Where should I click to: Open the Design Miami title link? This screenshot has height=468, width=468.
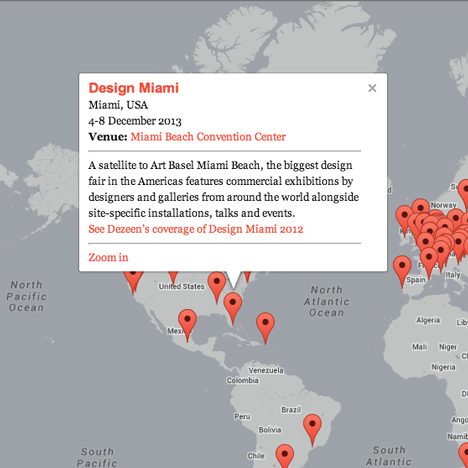134,88
